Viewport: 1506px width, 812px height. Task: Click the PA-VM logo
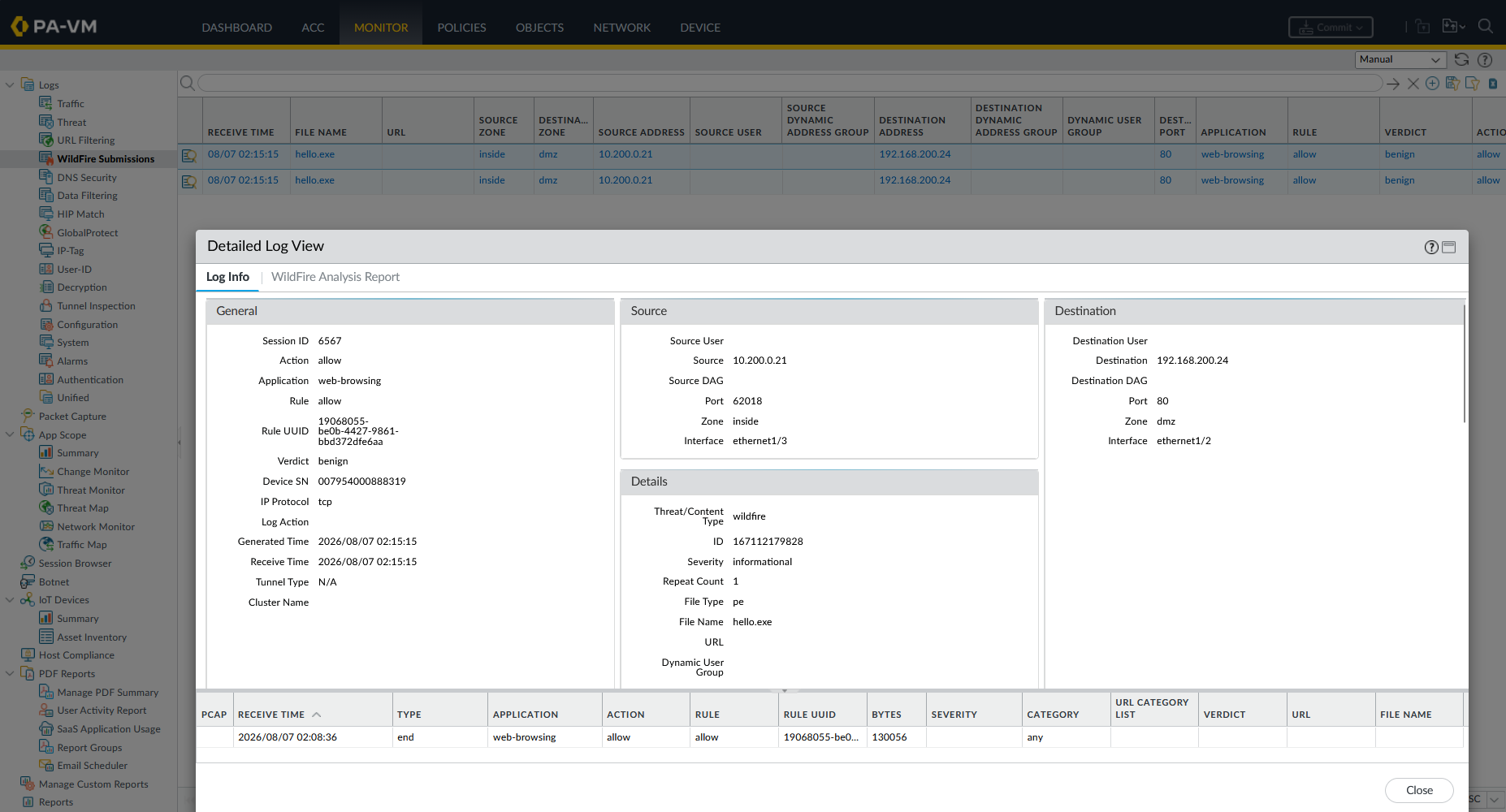(54, 27)
